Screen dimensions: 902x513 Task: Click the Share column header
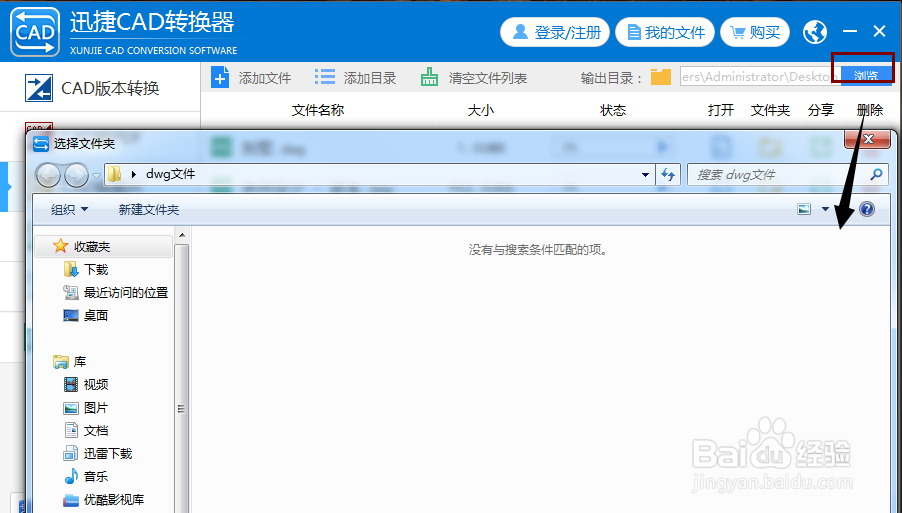point(821,110)
